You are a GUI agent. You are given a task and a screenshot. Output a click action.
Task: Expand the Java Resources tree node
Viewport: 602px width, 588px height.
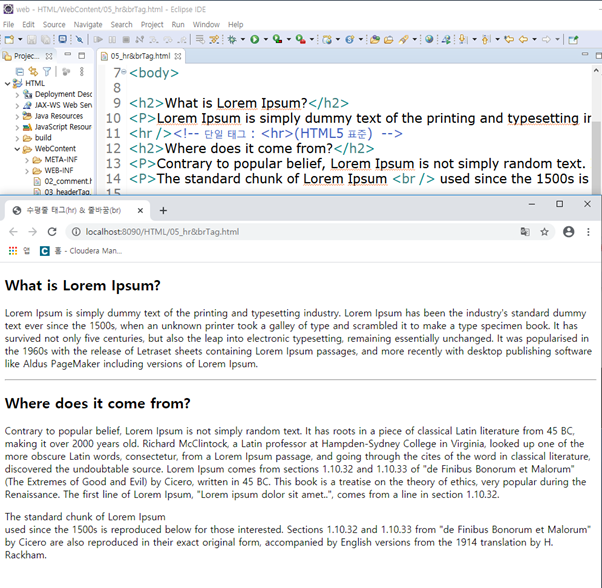(17, 116)
